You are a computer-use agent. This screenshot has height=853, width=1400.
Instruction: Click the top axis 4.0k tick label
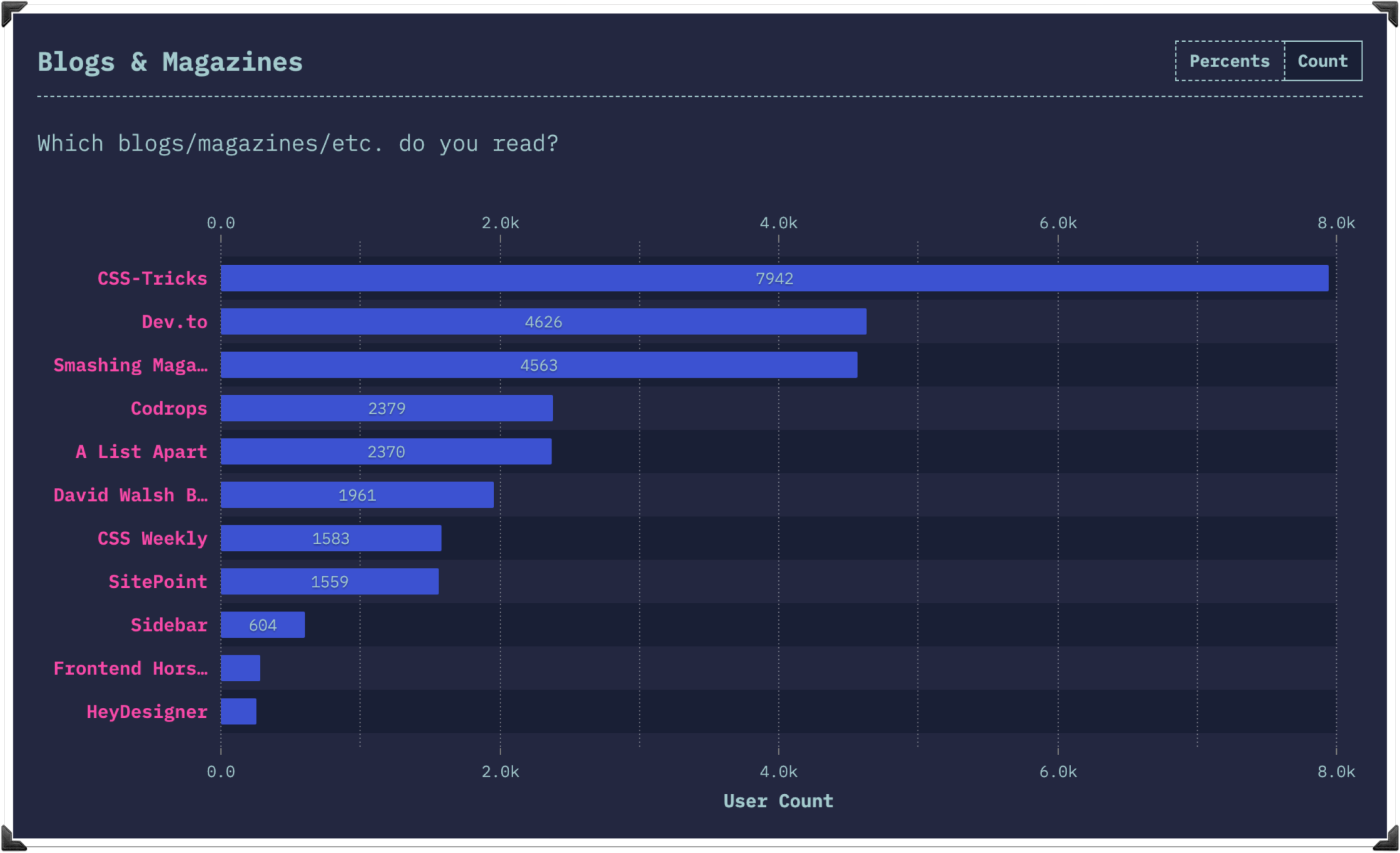click(778, 223)
